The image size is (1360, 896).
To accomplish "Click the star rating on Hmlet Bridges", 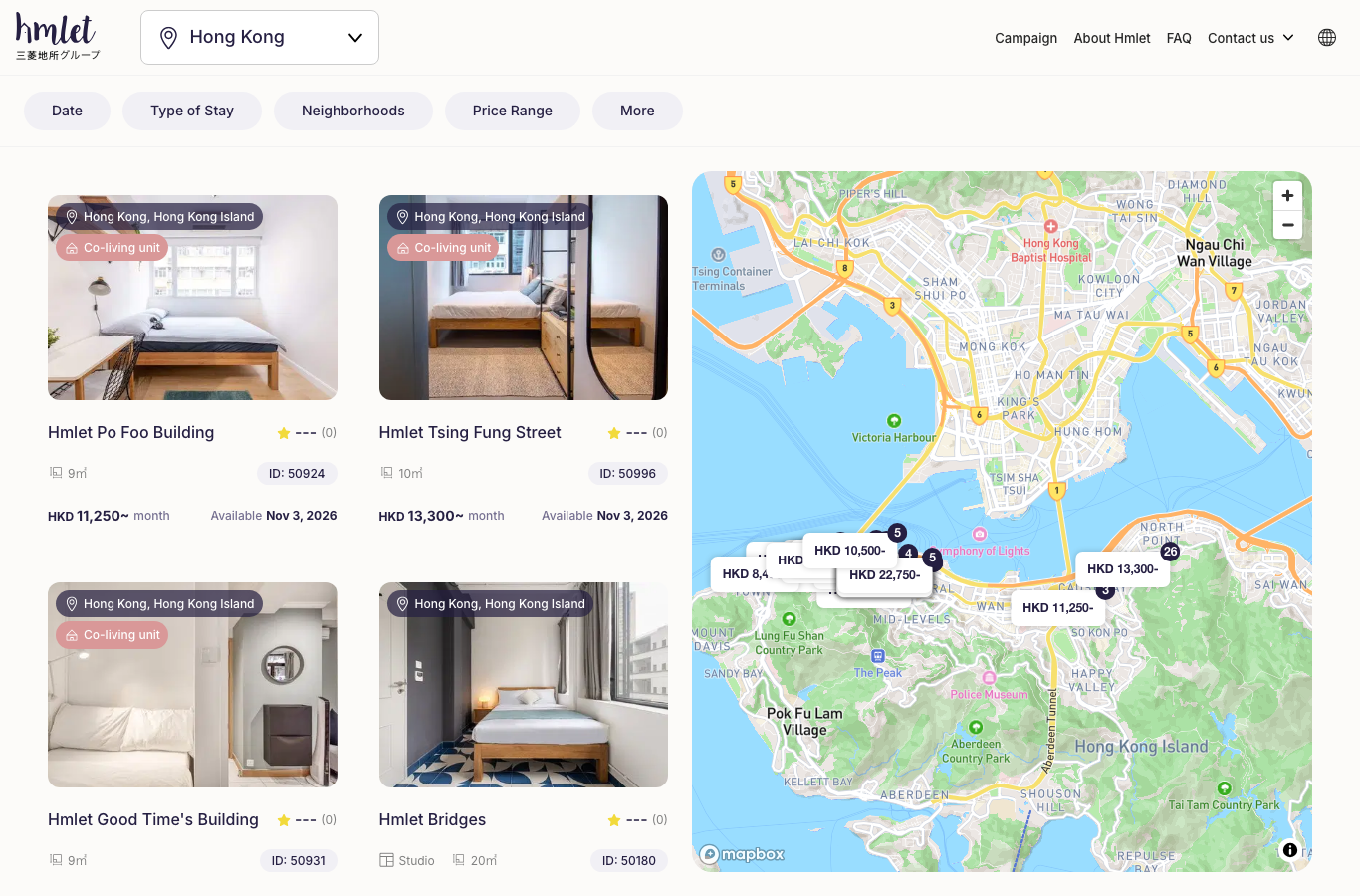I will [x=637, y=820].
